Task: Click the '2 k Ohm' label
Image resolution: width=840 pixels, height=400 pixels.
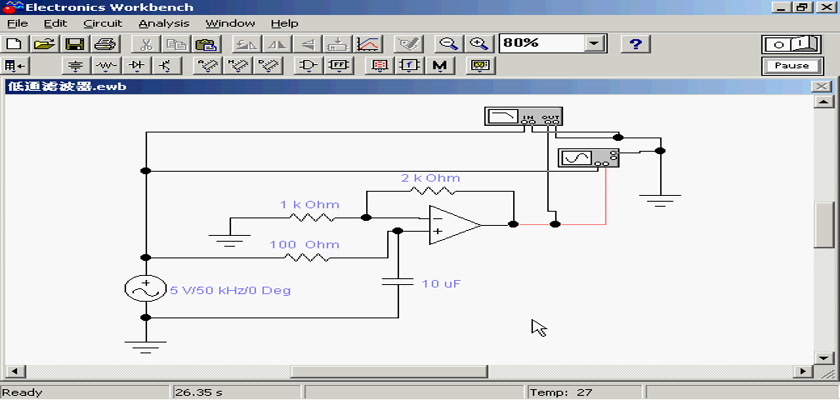Action: point(430,178)
